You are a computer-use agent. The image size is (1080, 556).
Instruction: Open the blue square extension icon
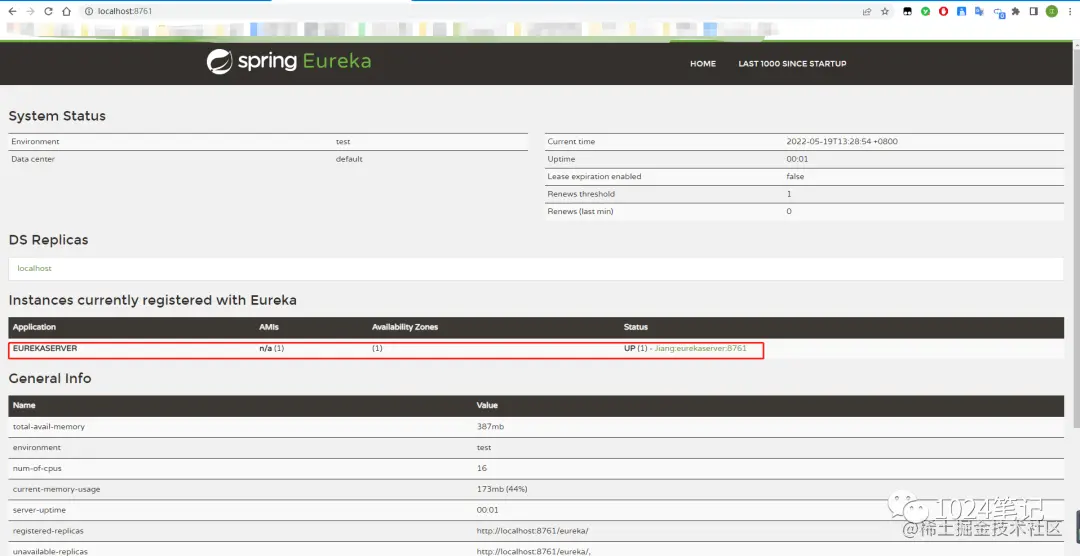[x=962, y=12]
